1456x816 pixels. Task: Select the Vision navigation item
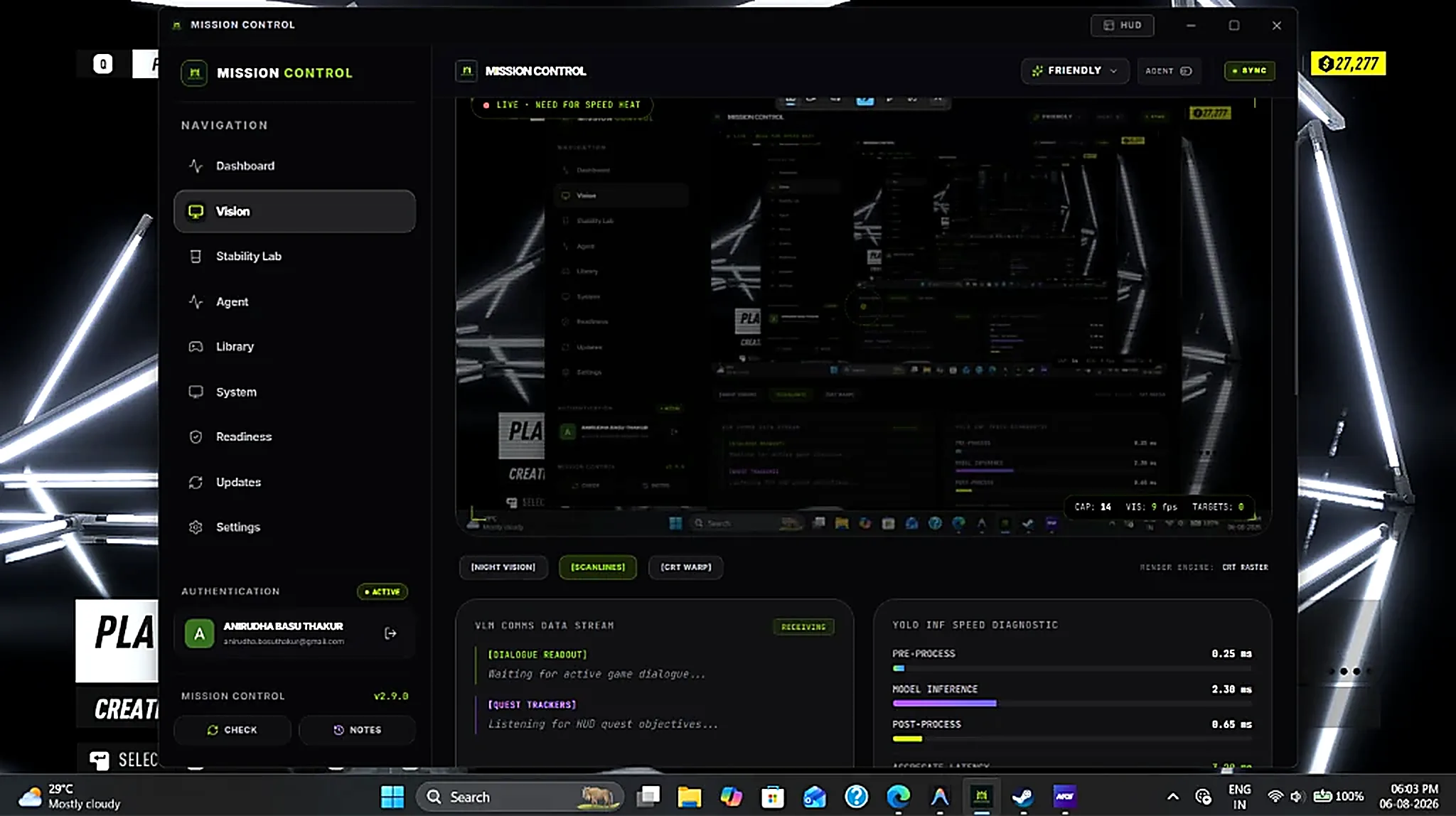pyautogui.click(x=294, y=211)
